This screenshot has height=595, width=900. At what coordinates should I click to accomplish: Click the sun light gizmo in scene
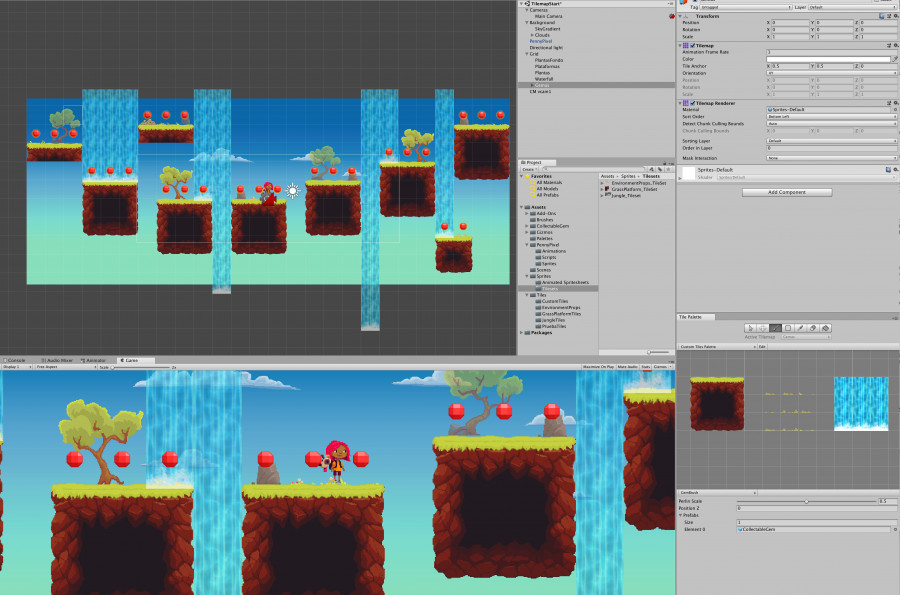tap(293, 190)
